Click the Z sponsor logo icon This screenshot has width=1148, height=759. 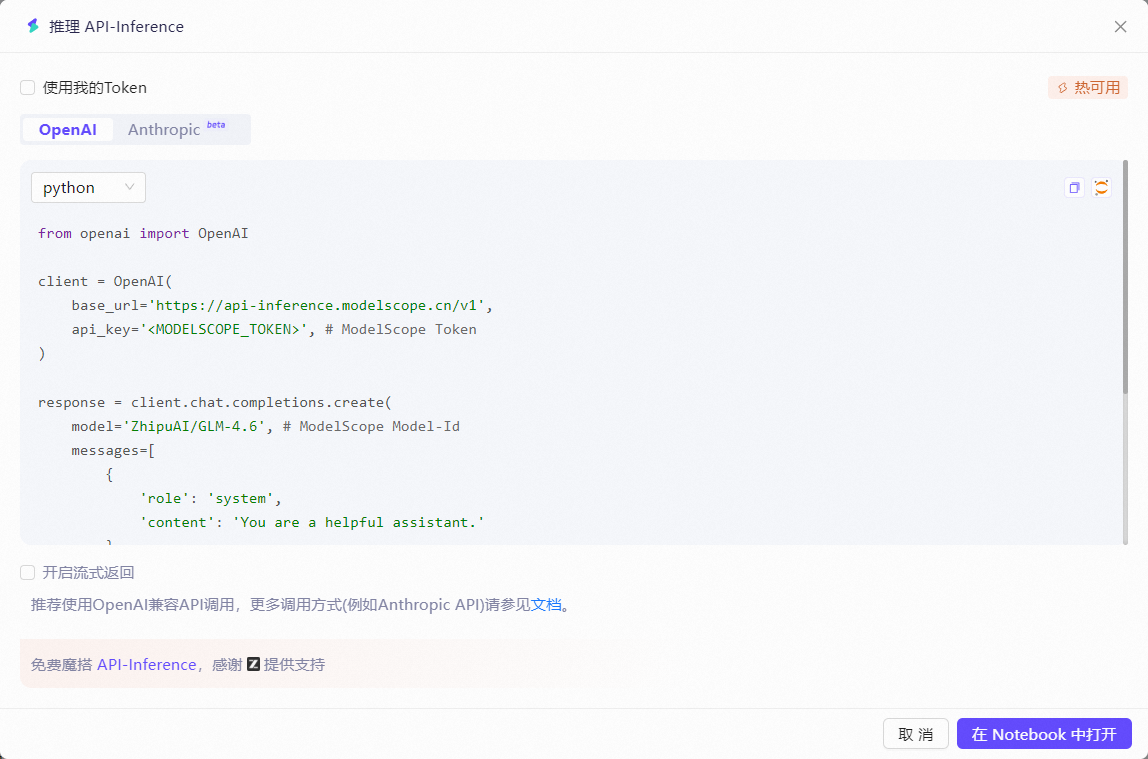(253, 664)
